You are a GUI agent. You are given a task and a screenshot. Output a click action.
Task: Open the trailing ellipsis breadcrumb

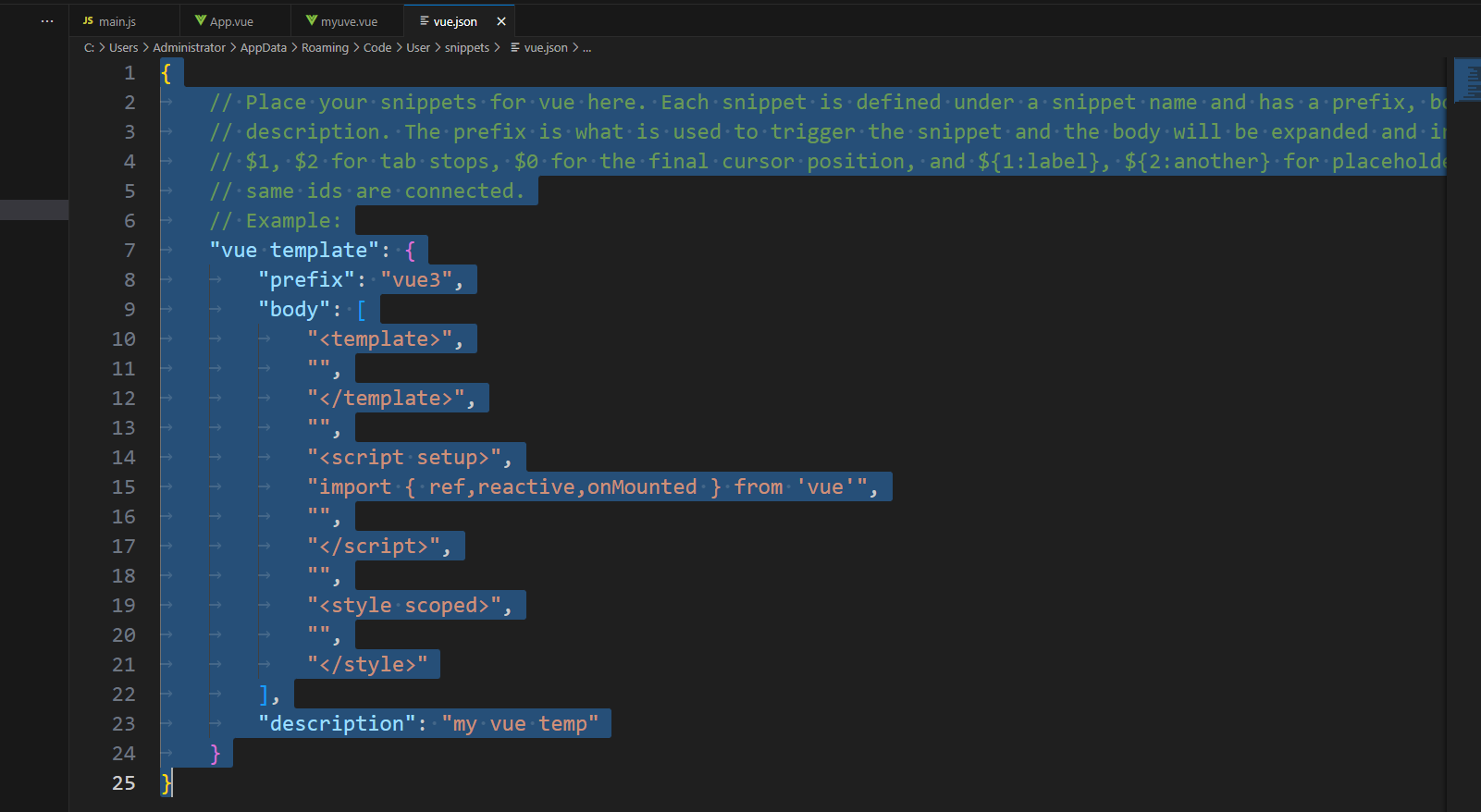[586, 47]
